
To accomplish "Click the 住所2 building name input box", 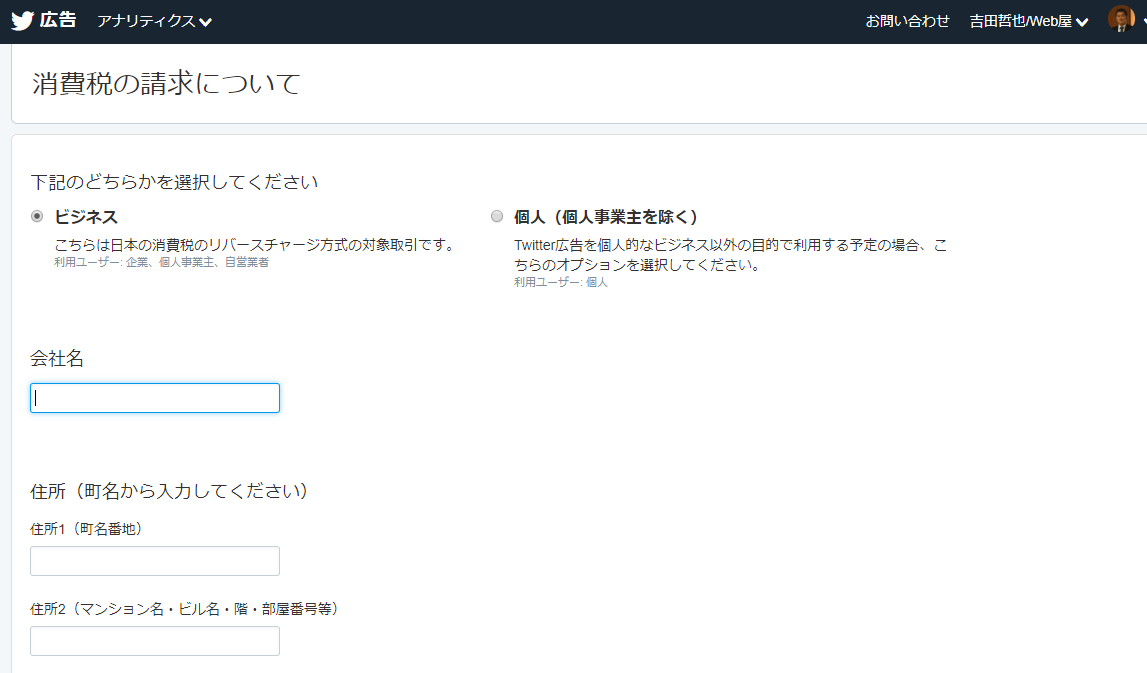I will click(x=155, y=641).
